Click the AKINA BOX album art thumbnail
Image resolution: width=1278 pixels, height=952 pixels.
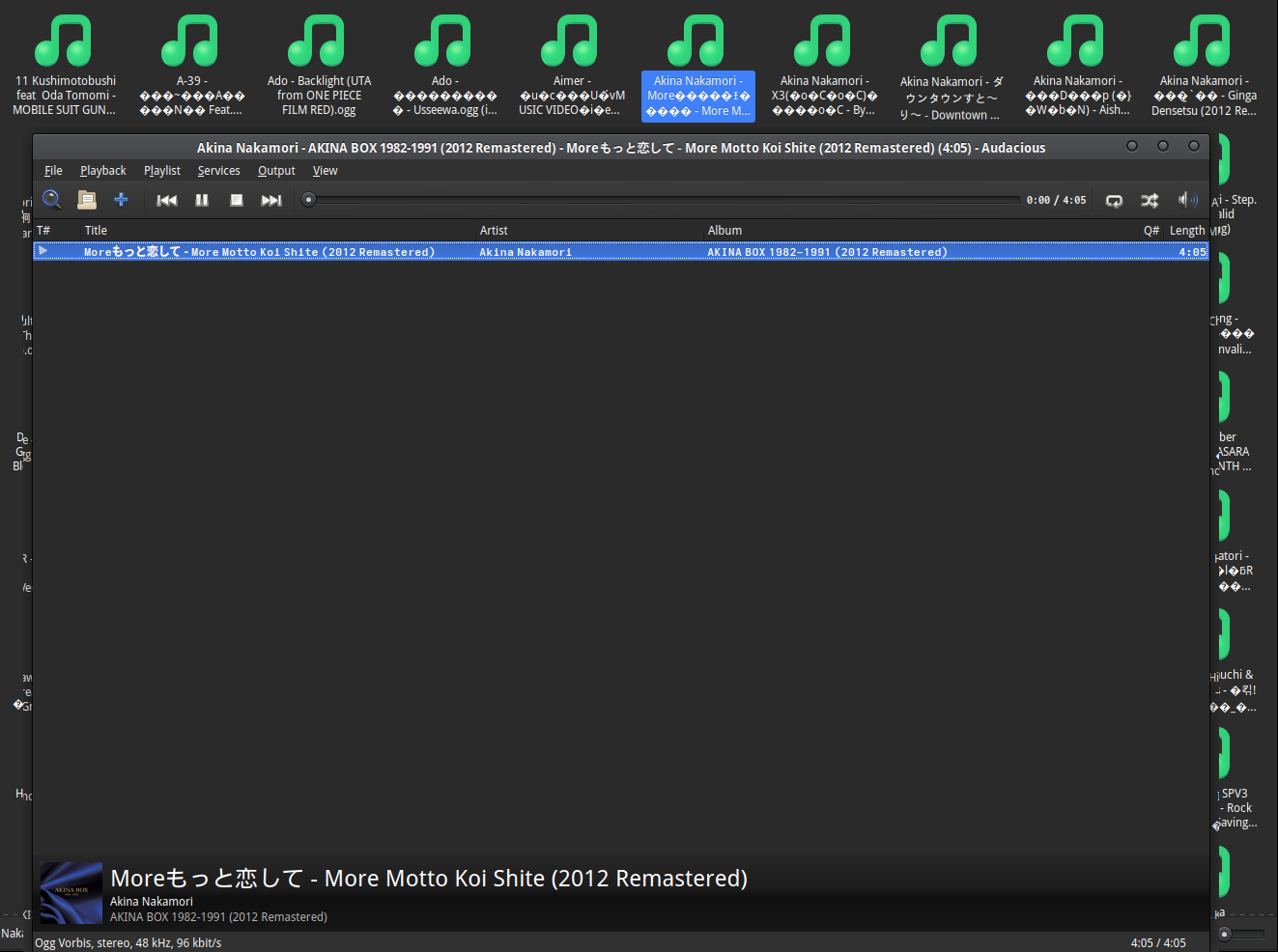(x=71, y=893)
